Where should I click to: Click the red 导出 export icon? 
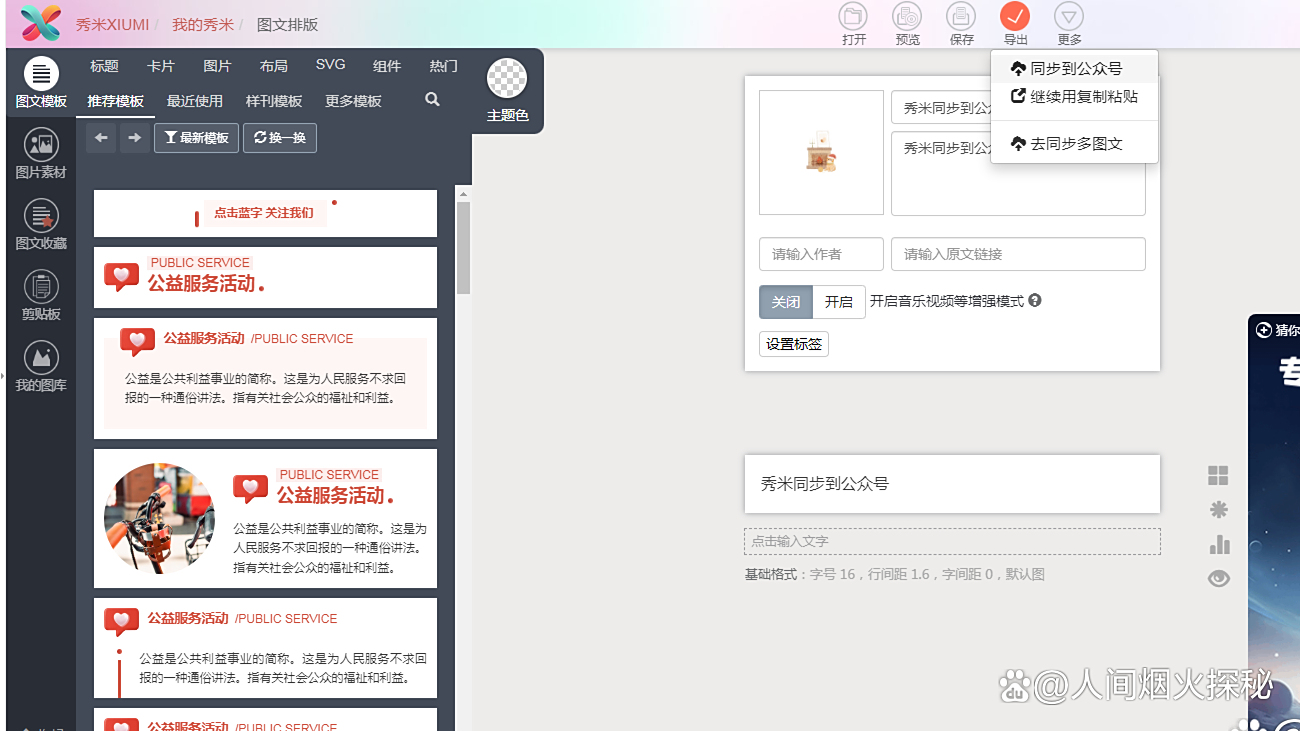[x=1014, y=17]
